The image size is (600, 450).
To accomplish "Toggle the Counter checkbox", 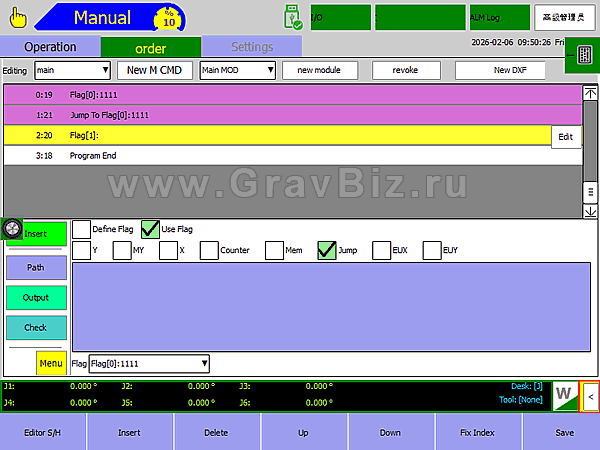I will coord(209,251).
